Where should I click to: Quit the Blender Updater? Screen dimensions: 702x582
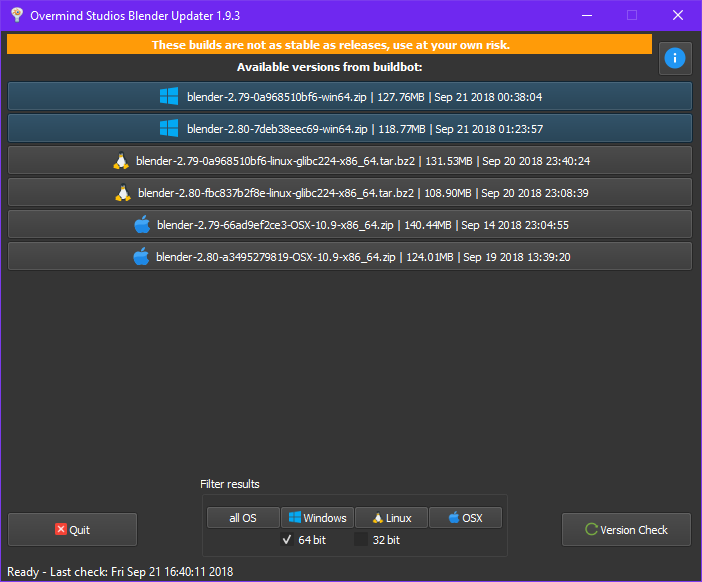point(73,530)
